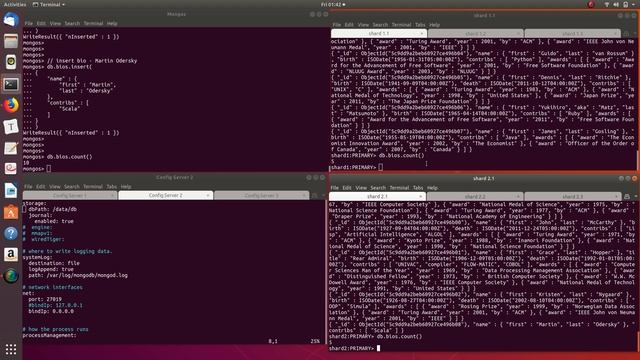This screenshot has height=360, width=640.
Task: Click 'port: 27019' line in config
Action: (45, 299)
